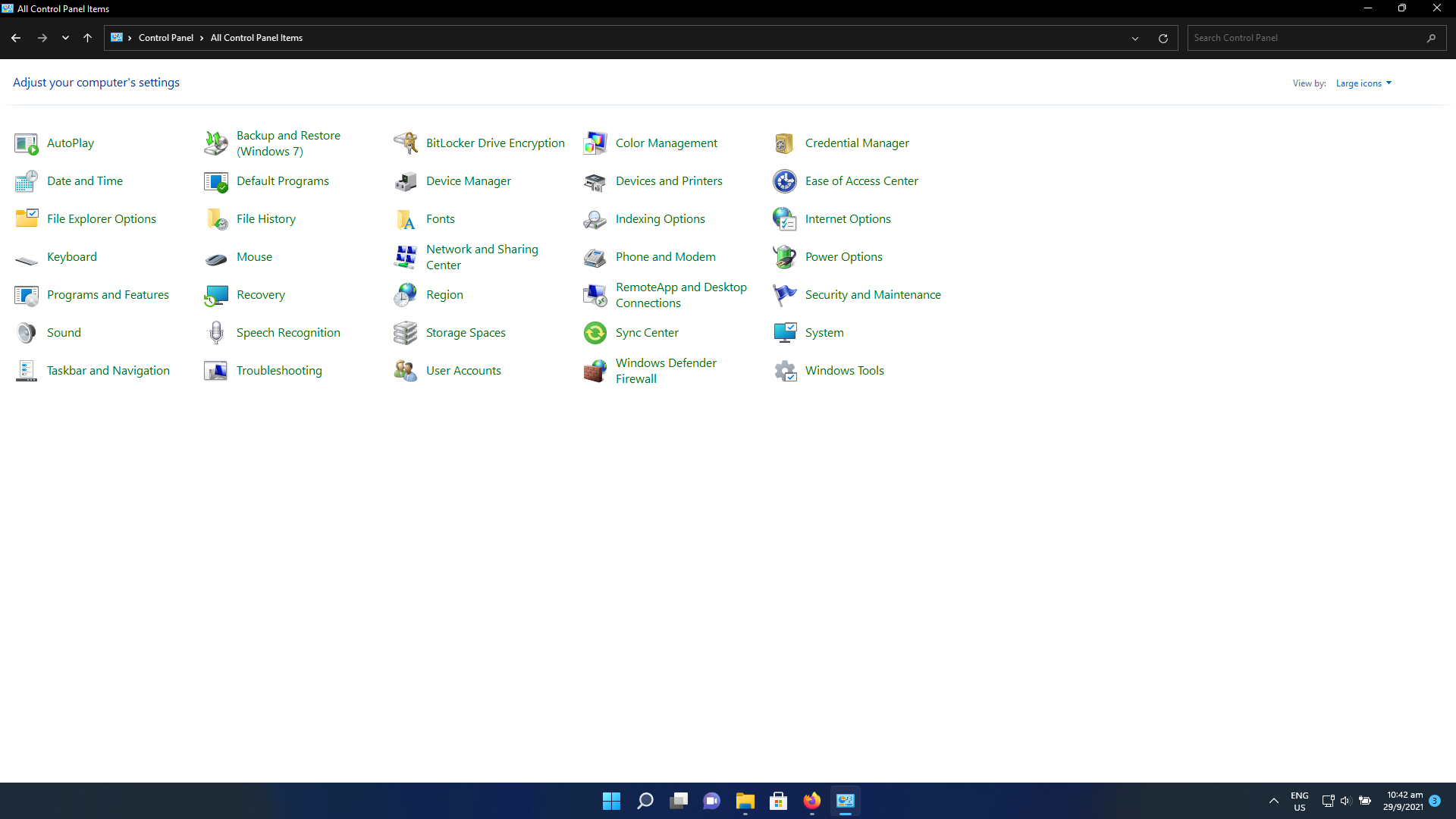
Task: Click the Default Programs icon
Action: [216, 181]
